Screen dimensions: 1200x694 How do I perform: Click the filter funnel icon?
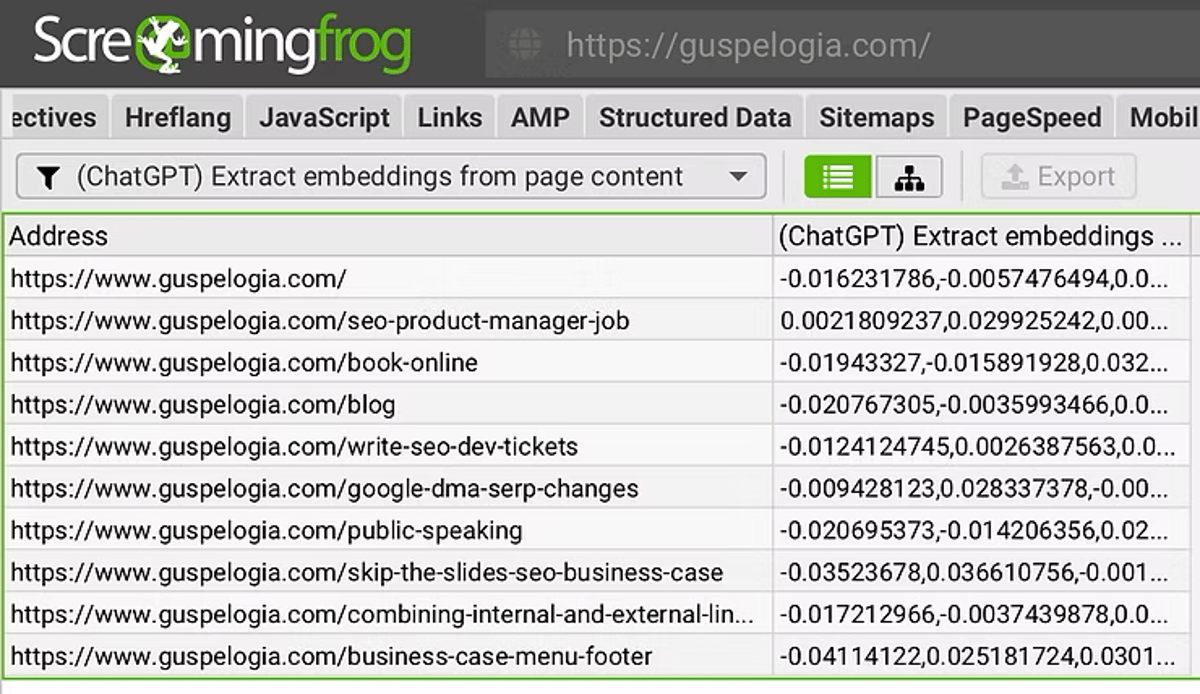click(x=47, y=177)
